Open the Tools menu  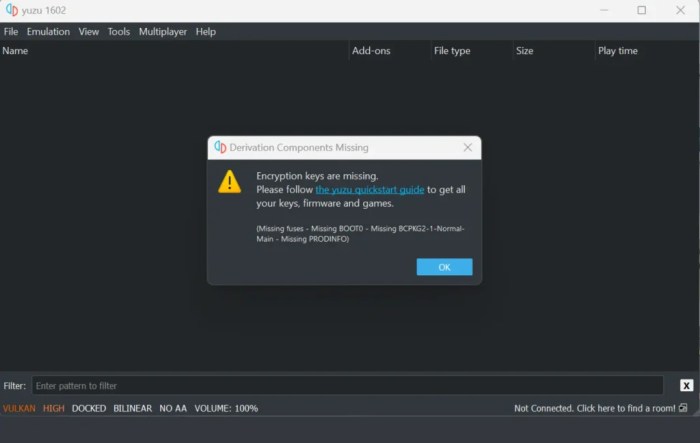(x=119, y=32)
